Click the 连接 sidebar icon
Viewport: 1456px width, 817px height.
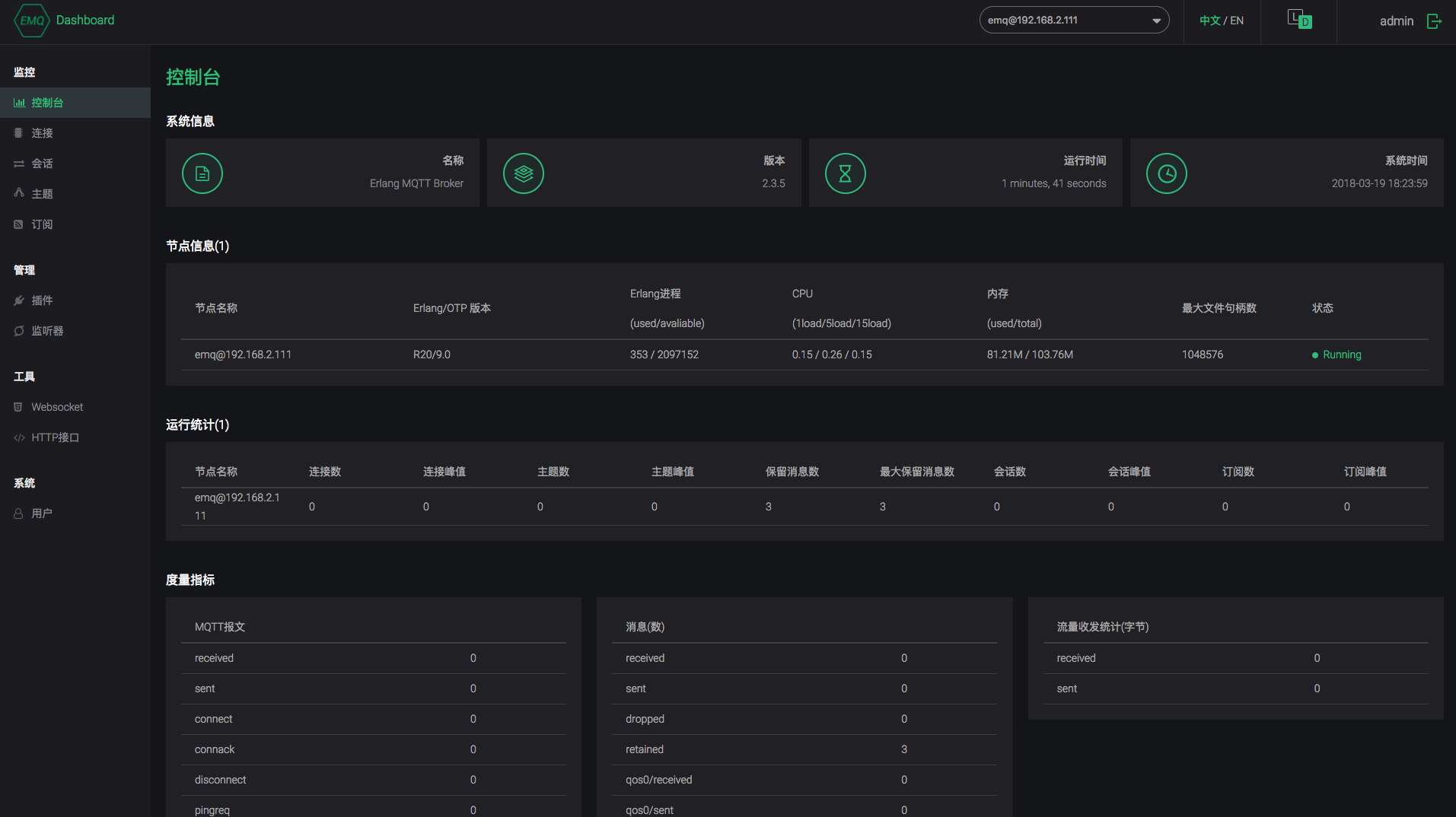[x=18, y=132]
